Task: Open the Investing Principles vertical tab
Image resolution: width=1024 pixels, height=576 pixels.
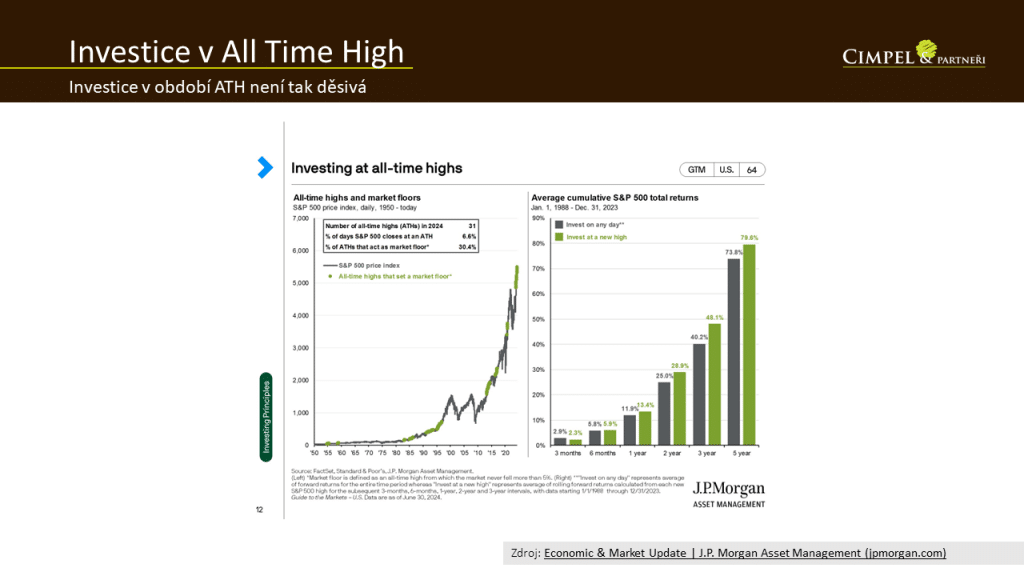Action: pos(266,417)
